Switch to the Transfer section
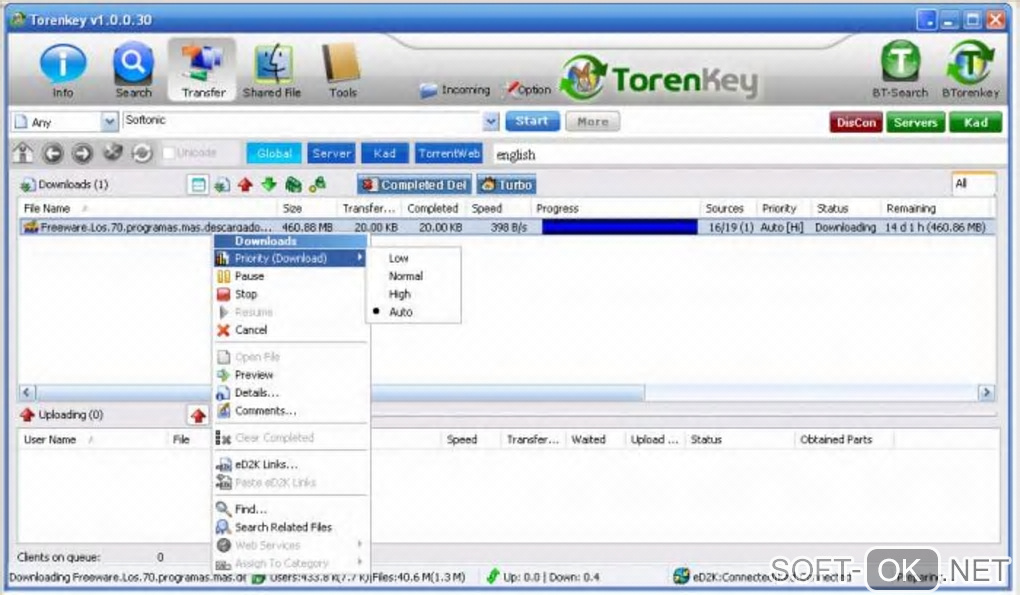The image size is (1020, 595). click(203, 68)
